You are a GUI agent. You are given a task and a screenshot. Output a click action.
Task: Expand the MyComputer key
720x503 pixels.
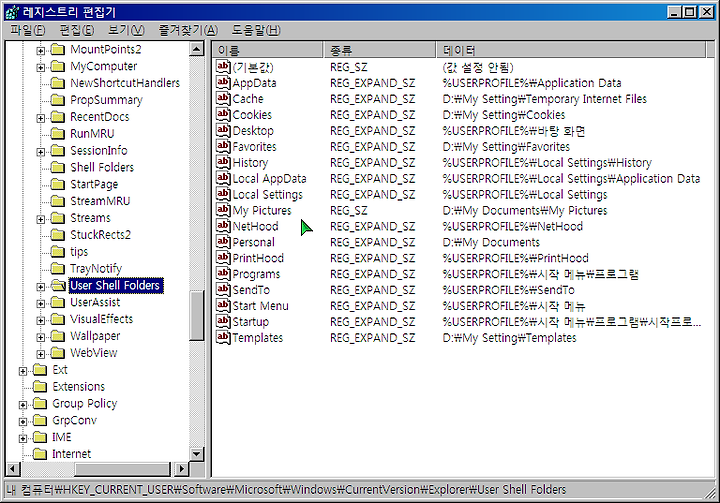tap(40, 68)
